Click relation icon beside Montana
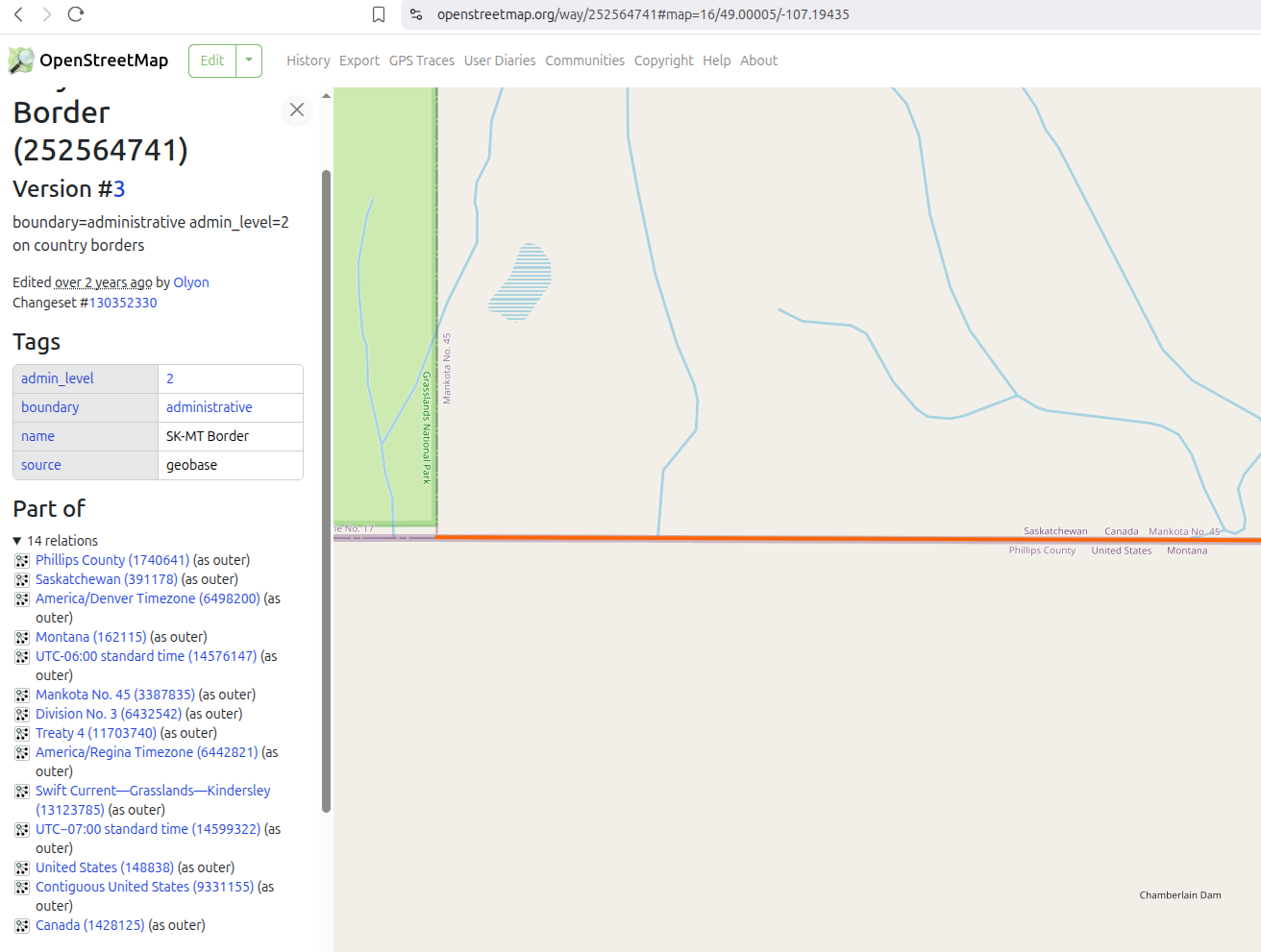Viewport: 1261px width, 952px height. tap(22, 637)
